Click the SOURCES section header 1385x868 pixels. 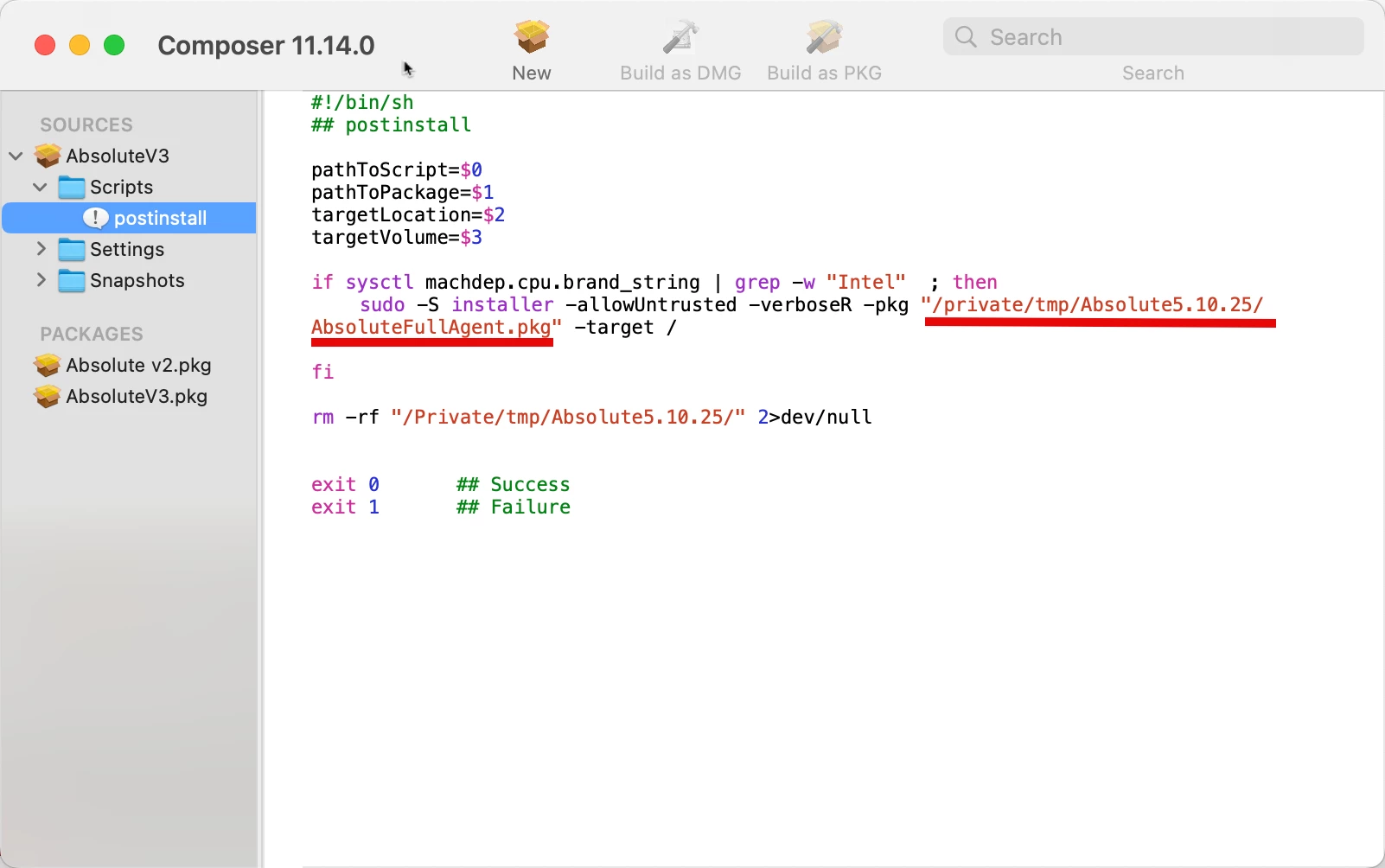[x=86, y=124]
